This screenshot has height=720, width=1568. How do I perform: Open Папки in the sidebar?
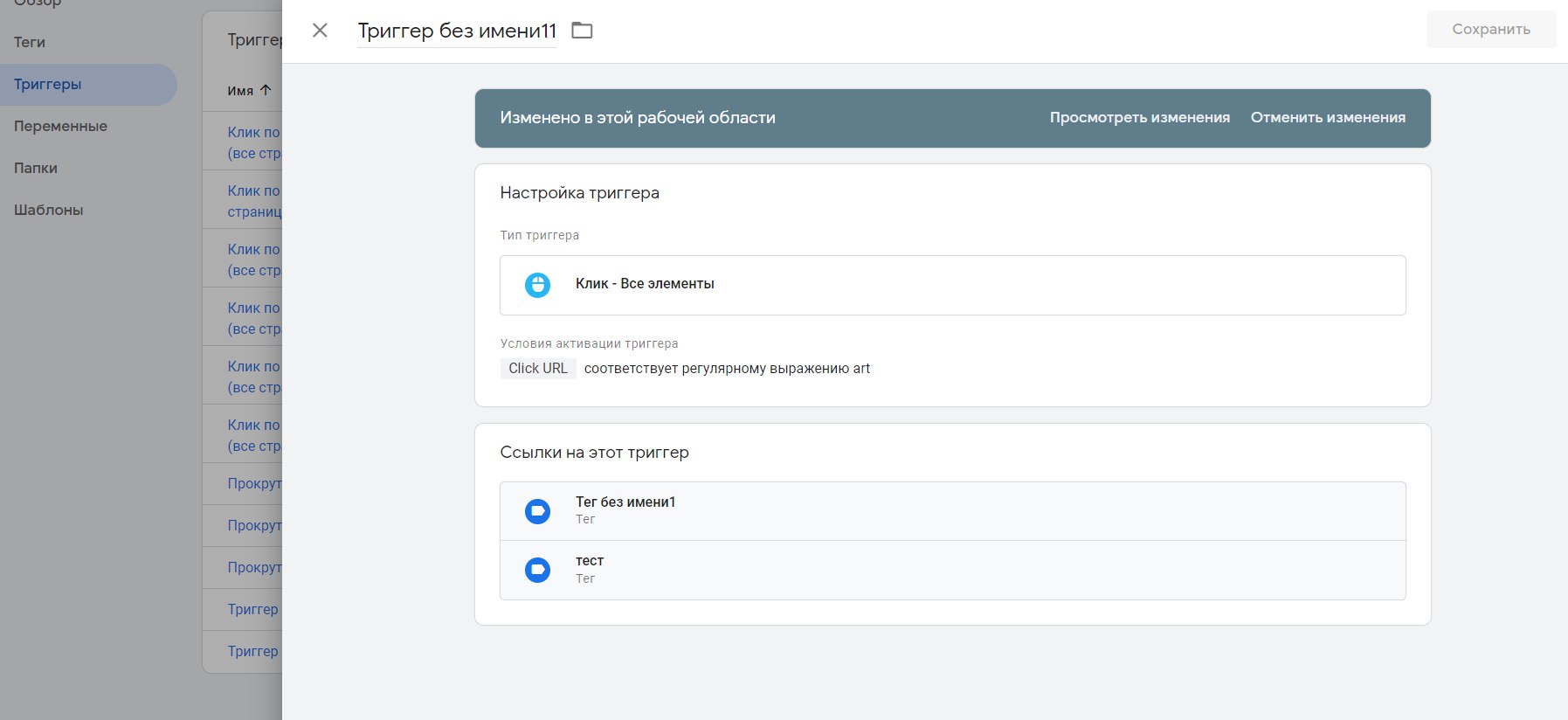tap(36, 169)
